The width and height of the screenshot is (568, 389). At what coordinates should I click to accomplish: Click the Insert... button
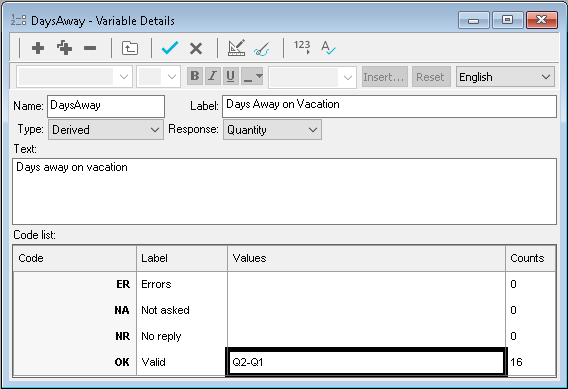pos(385,77)
